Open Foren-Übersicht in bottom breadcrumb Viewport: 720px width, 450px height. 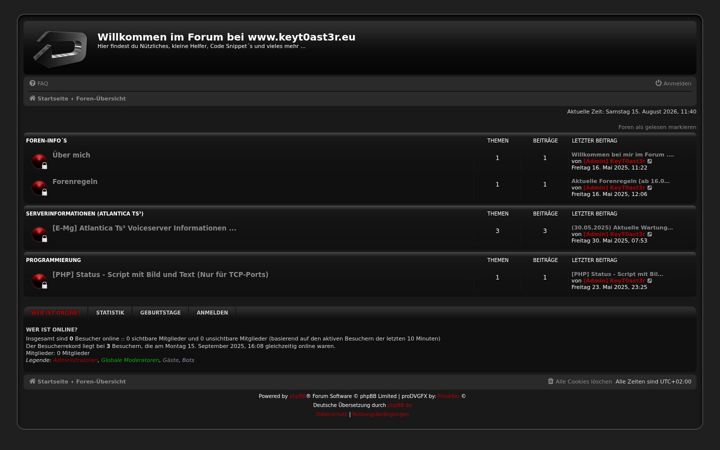[x=101, y=382]
